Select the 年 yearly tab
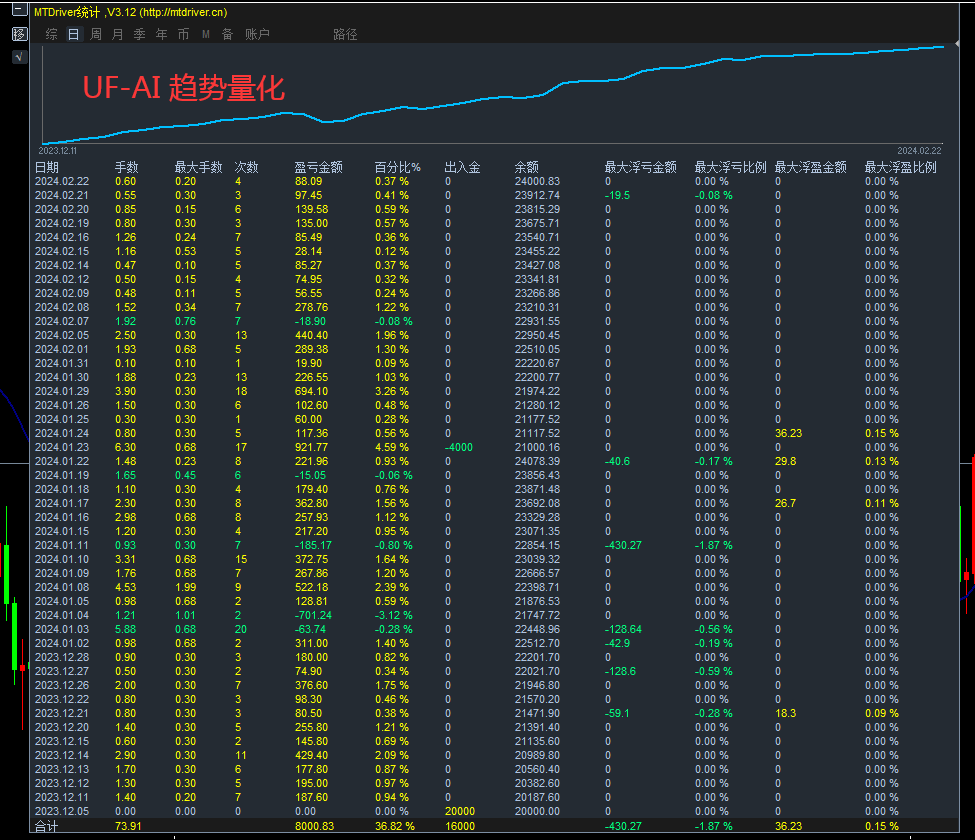 point(162,34)
